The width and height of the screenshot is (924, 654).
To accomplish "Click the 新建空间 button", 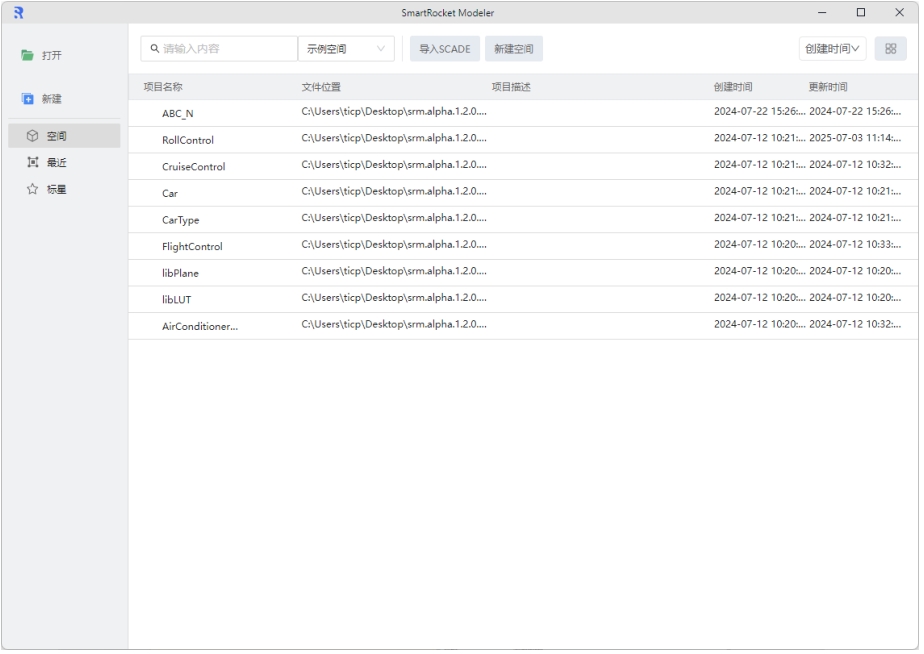I will coord(516,49).
